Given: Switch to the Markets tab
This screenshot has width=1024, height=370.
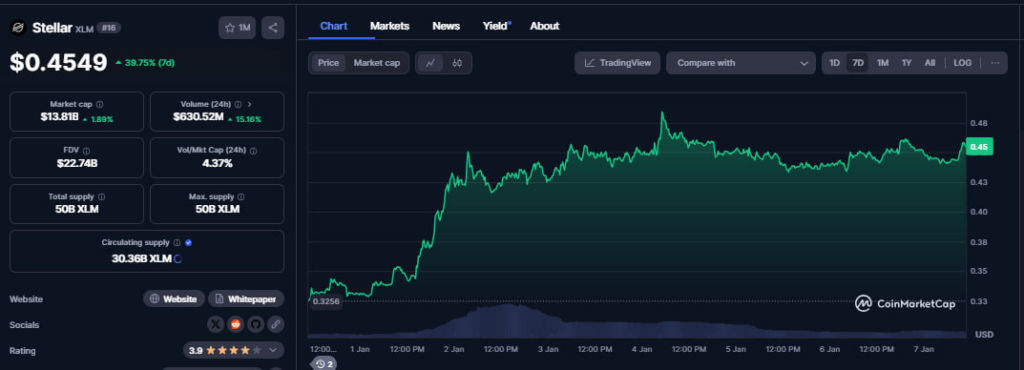Looking at the screenshot, I should pyautogui.click(x=389, y=26).
